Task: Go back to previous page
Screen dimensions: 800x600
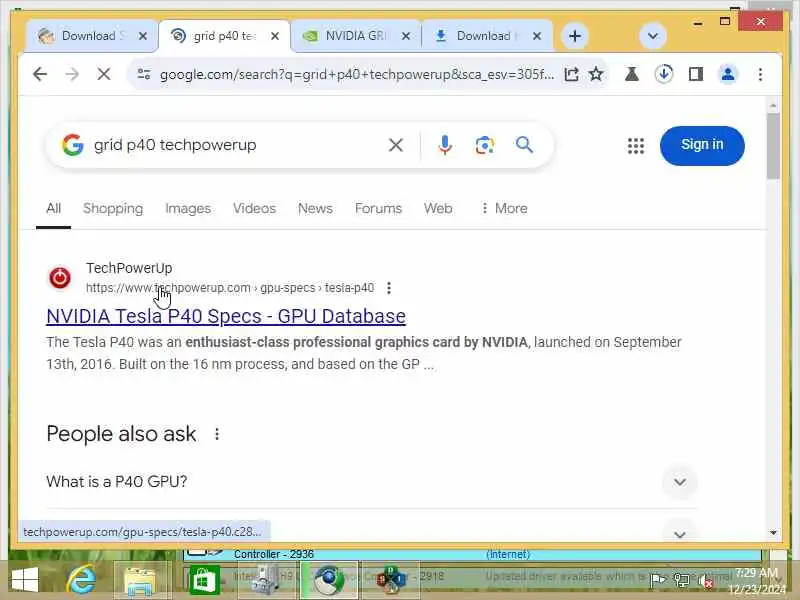Action: click(x=40, y=74)
